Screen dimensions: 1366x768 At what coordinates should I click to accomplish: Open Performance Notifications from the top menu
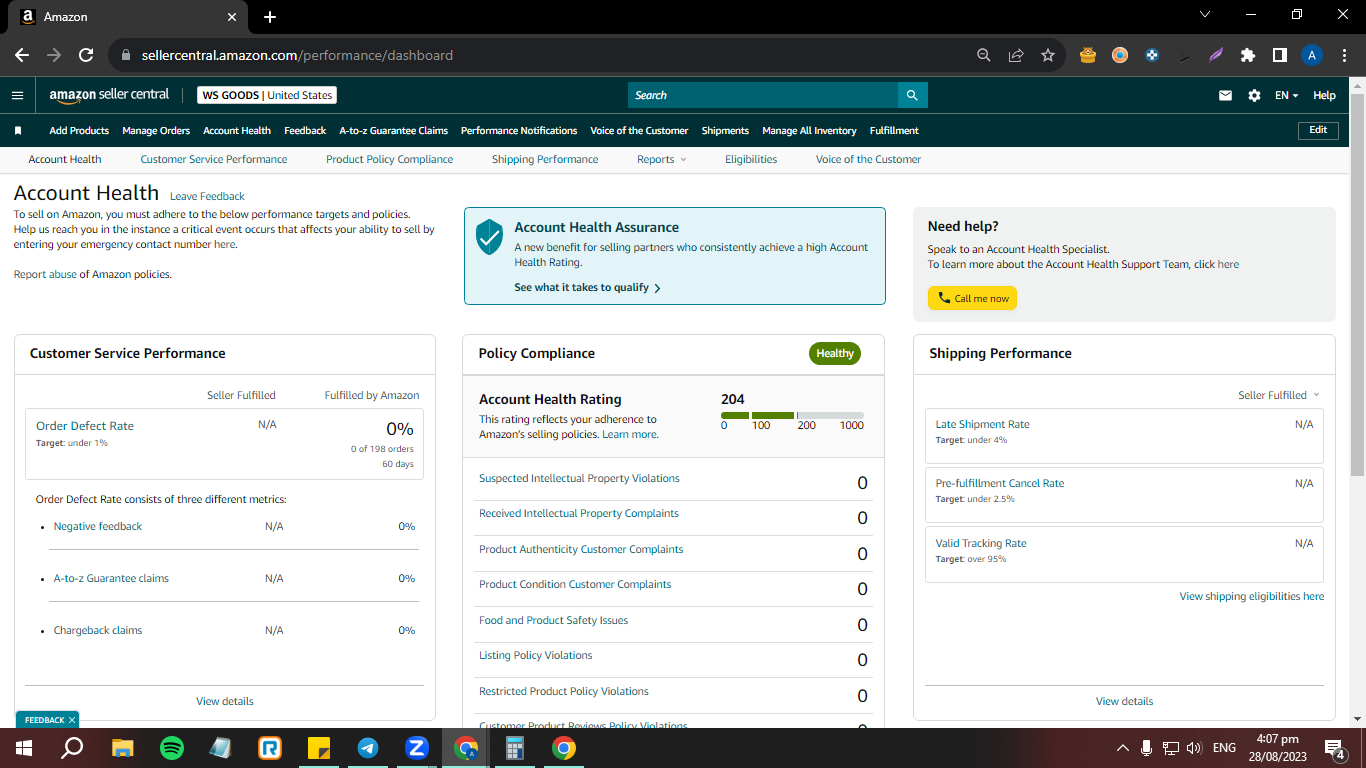click(519, 131)
